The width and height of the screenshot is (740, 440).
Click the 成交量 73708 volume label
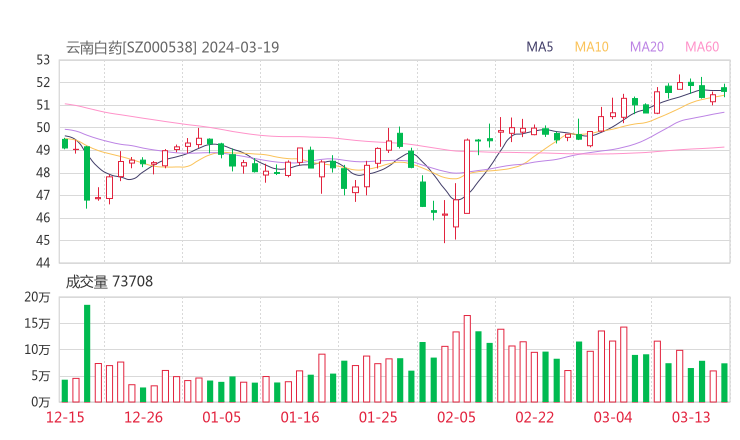[109, 281]
